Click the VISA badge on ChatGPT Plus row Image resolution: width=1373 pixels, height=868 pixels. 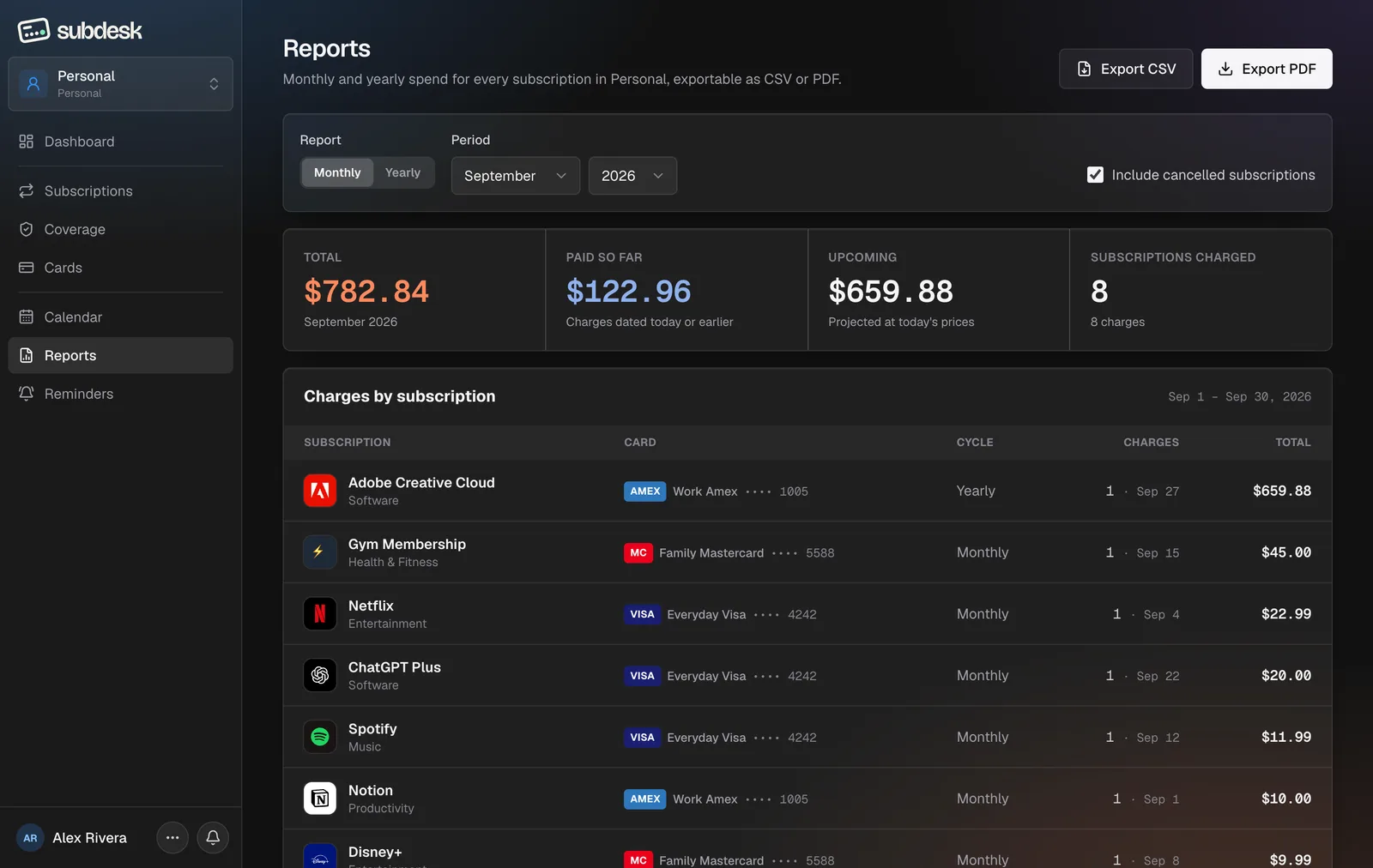[643, 676]
